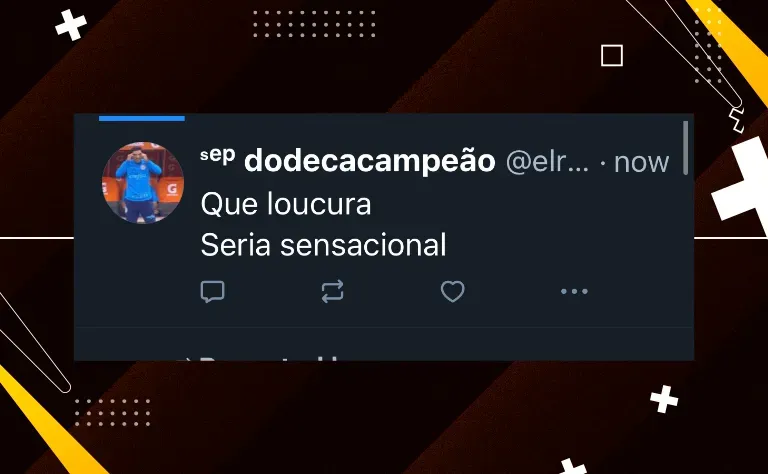Click the small 'sep' badge before the username
The height and width of the screenshot is (474, 768).
(x=217, y=155)
